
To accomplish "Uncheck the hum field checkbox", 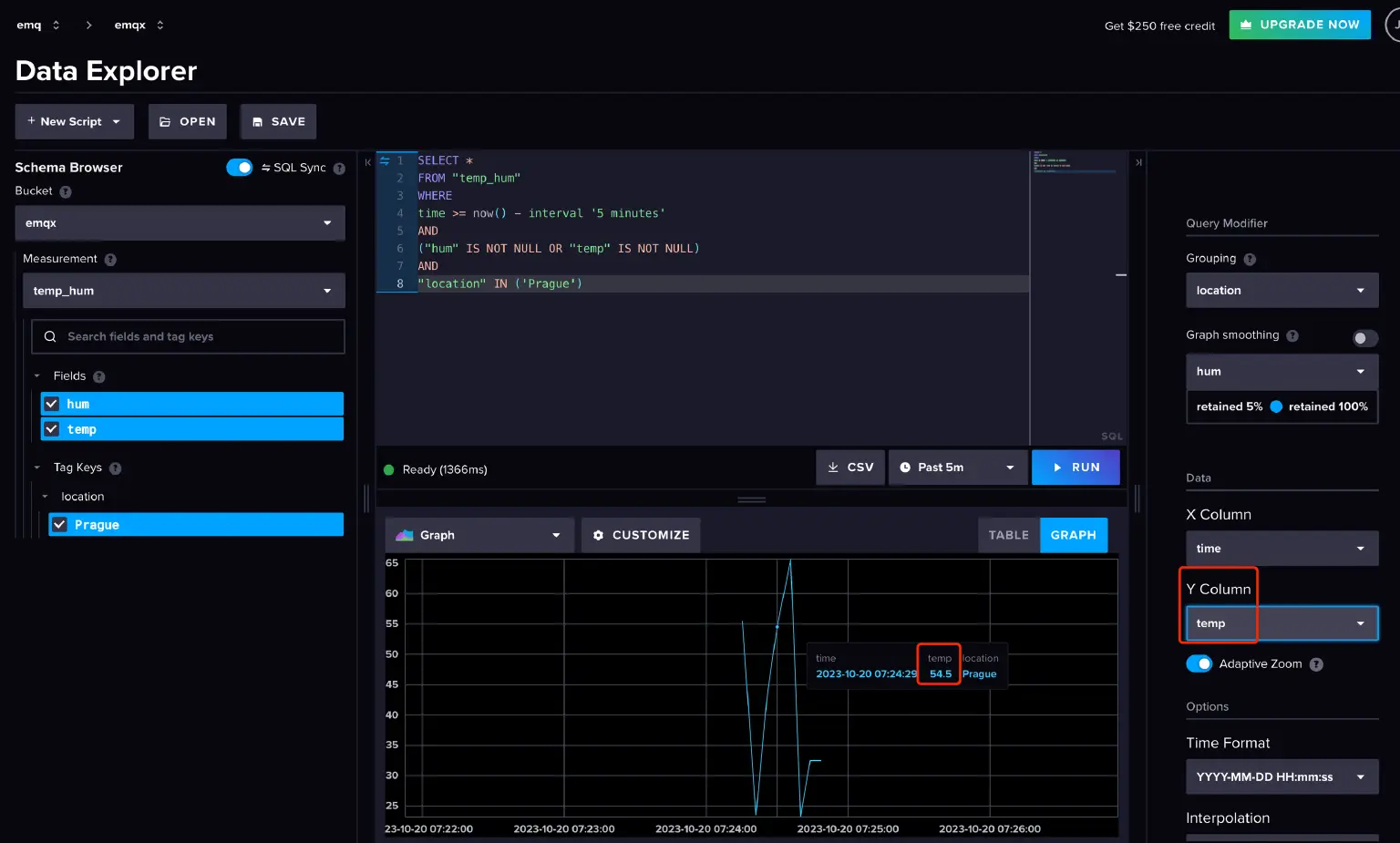I will 52,404.
